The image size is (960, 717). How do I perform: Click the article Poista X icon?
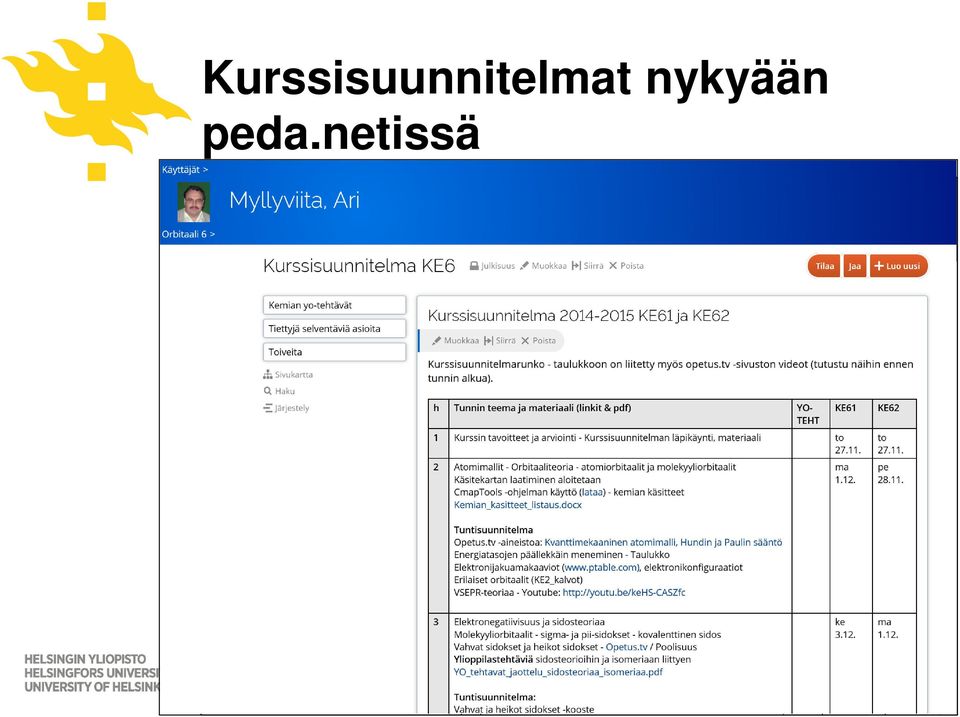[525, 340]
